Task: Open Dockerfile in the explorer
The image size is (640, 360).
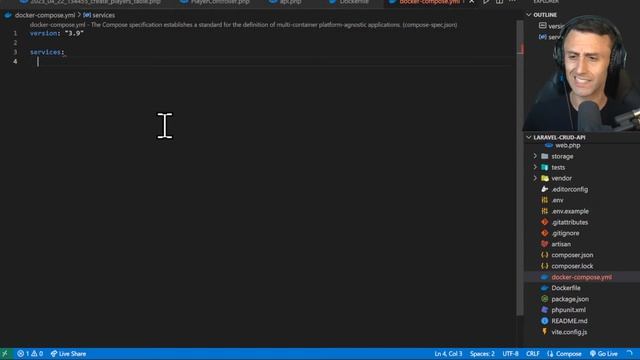Action: [566, 288]
